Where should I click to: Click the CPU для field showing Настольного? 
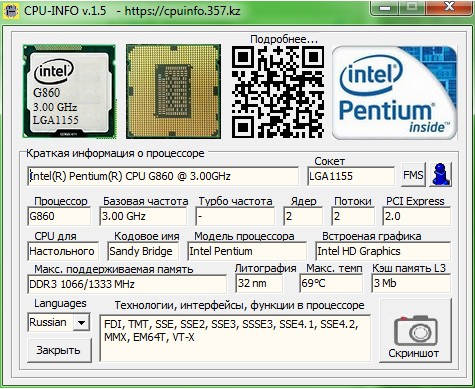pos(63,251)
